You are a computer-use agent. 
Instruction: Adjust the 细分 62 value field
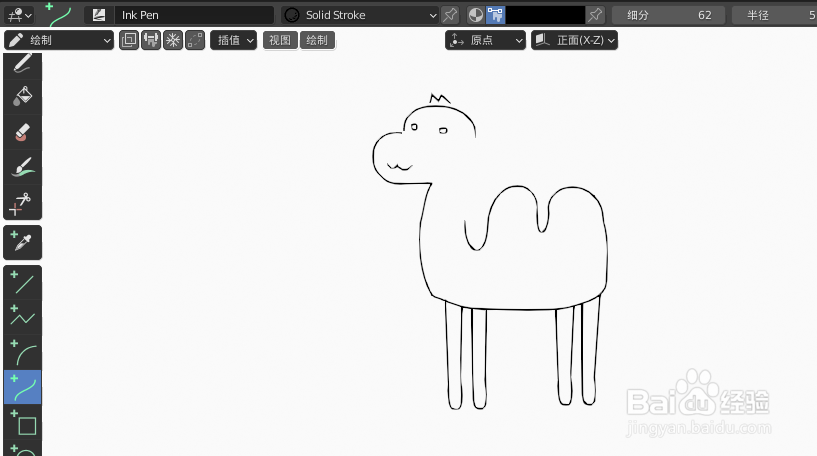669,15
